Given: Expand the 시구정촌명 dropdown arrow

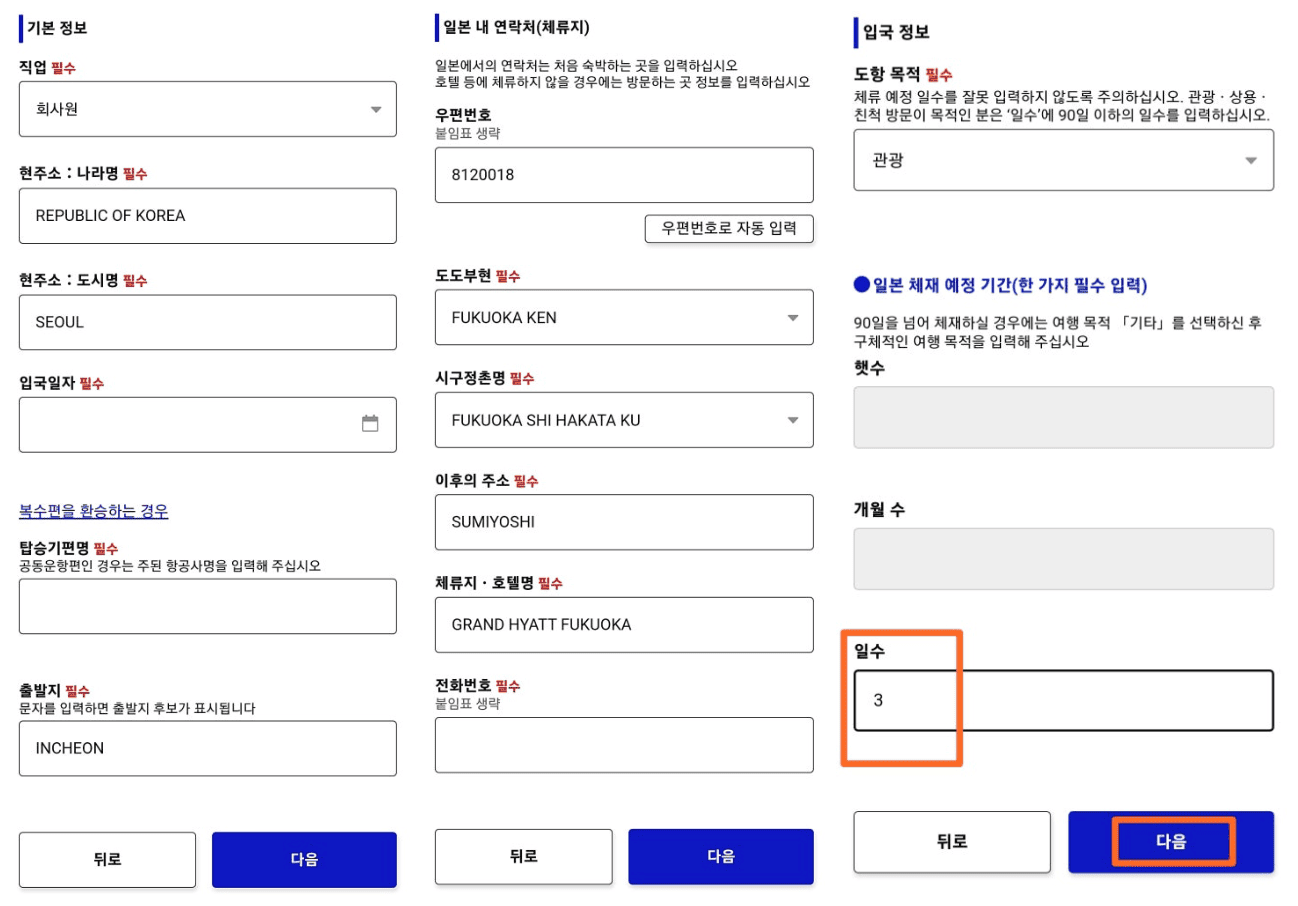Looking at the screenshot, I should tap(793, 420).
